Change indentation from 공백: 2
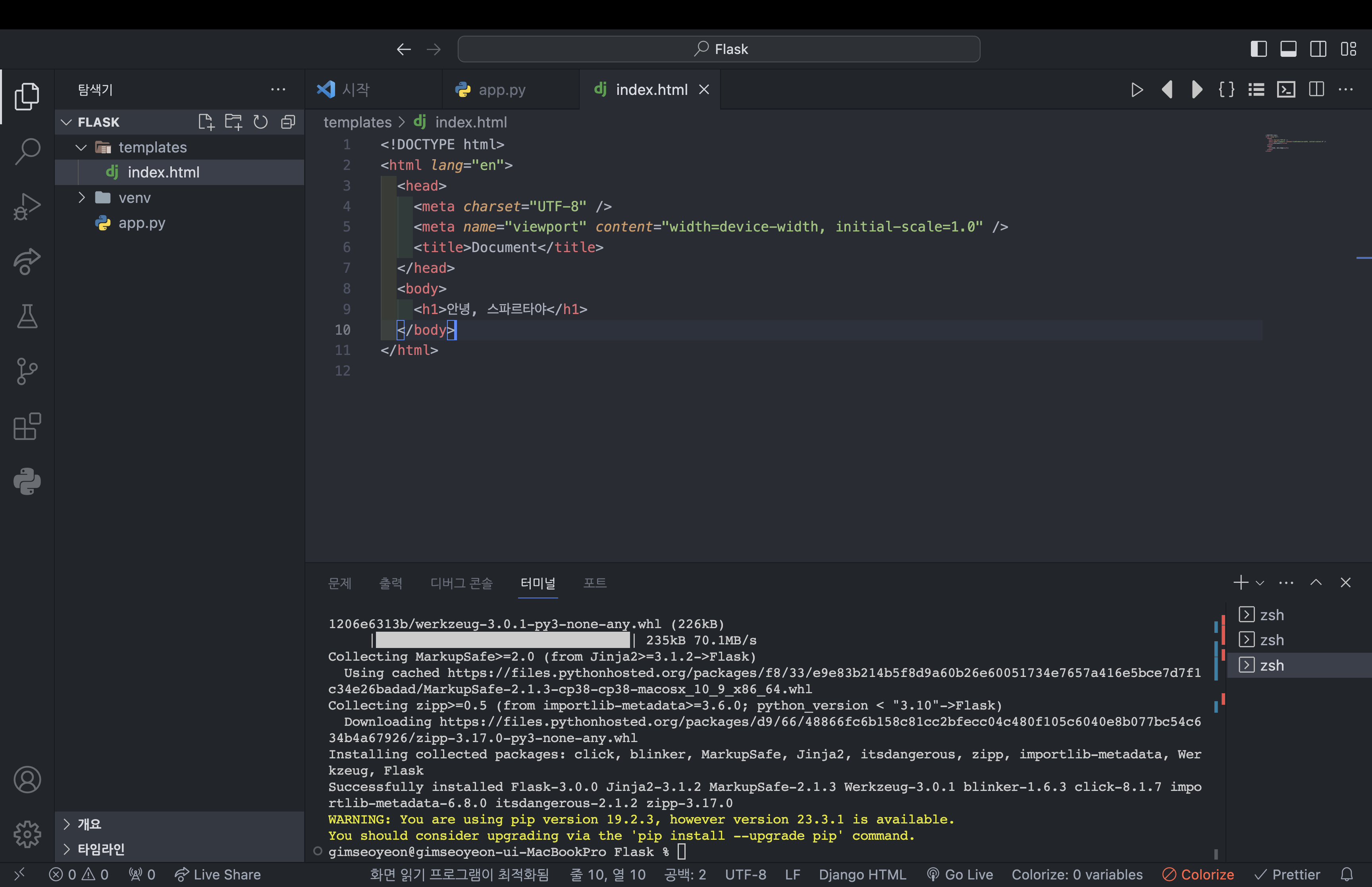The width and height of the screenshot is (1372, 887). pos(685,874)
